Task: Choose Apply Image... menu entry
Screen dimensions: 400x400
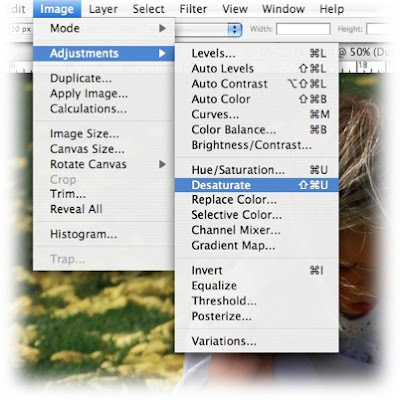Action: (104, 94)
